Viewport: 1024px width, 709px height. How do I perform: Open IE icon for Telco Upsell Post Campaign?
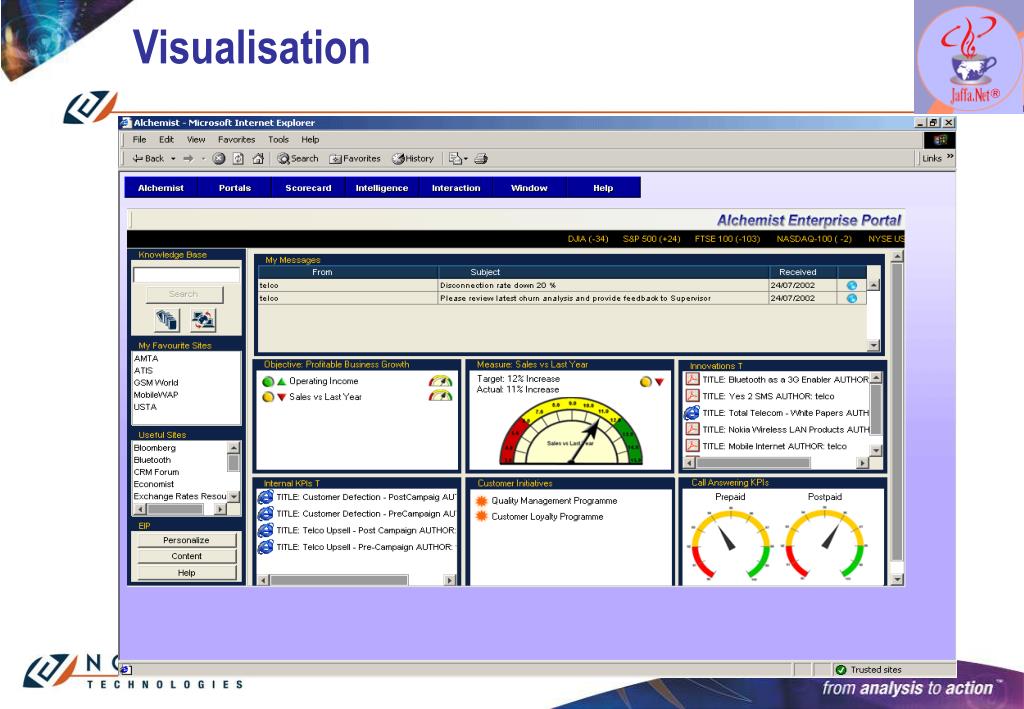265,530
